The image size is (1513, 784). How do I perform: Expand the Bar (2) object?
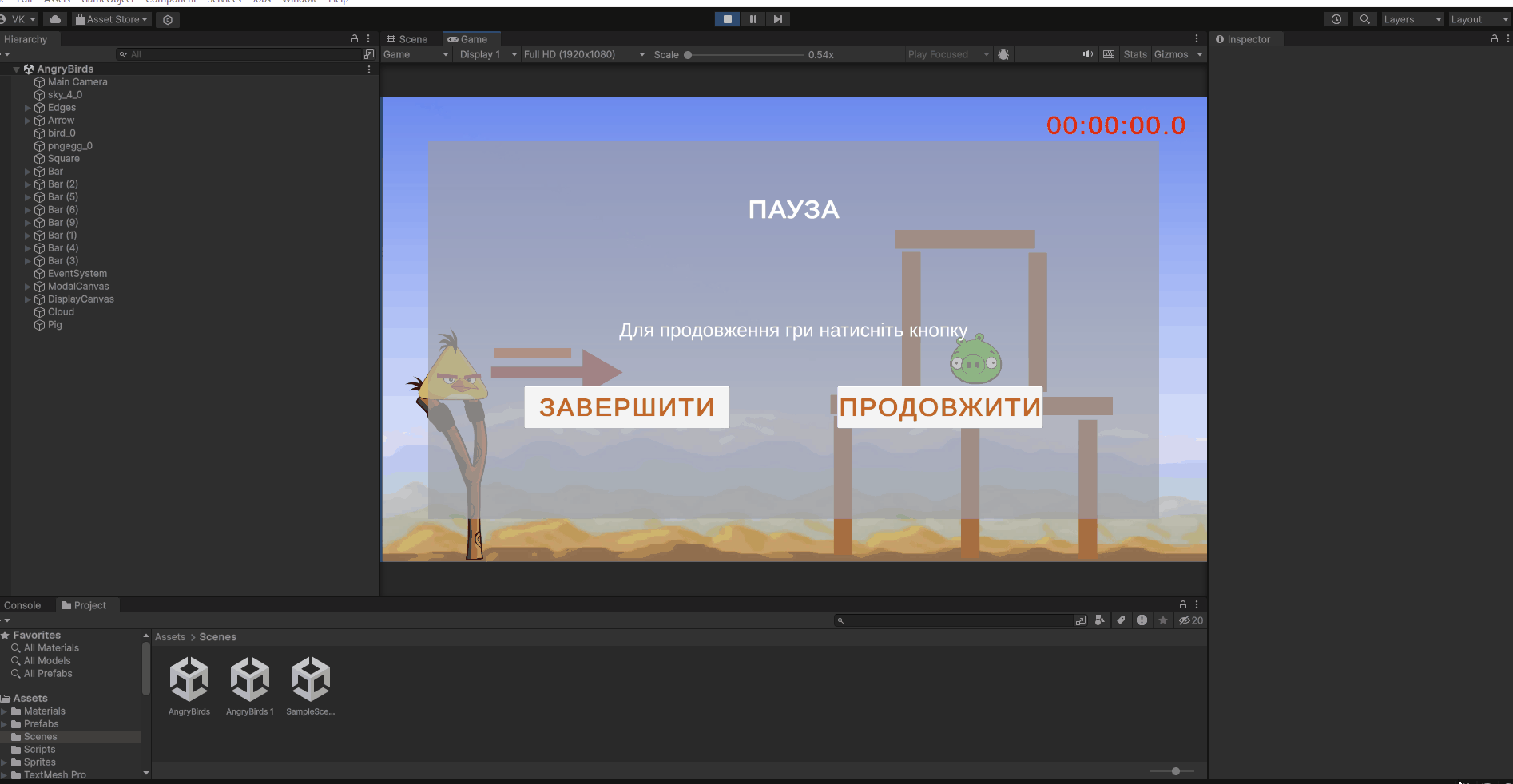[27, 184]
